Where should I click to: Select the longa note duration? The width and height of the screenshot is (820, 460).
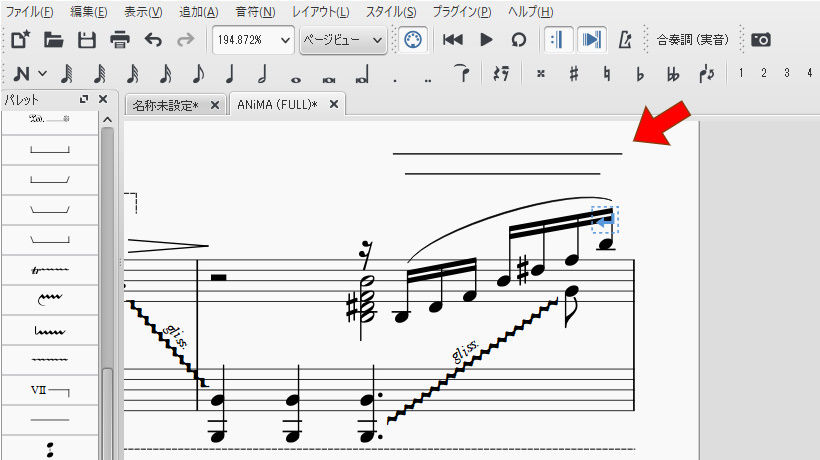[362, 74]
